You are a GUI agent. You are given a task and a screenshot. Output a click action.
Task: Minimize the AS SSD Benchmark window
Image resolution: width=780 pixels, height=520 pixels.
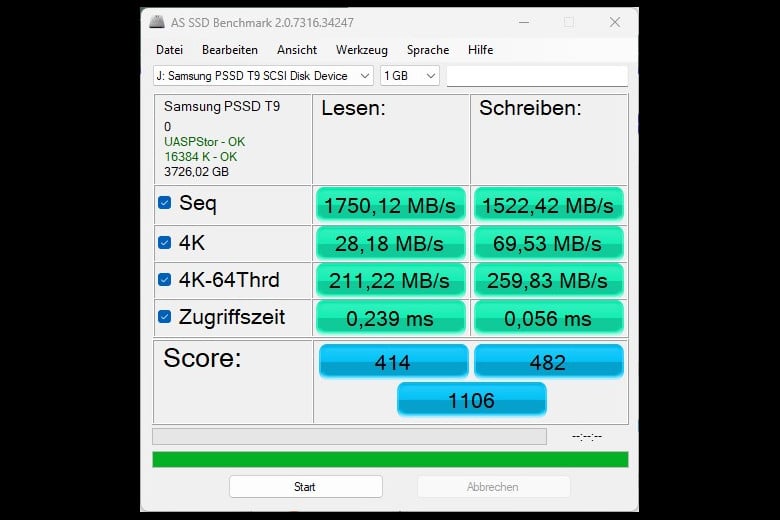pos(524,22)
